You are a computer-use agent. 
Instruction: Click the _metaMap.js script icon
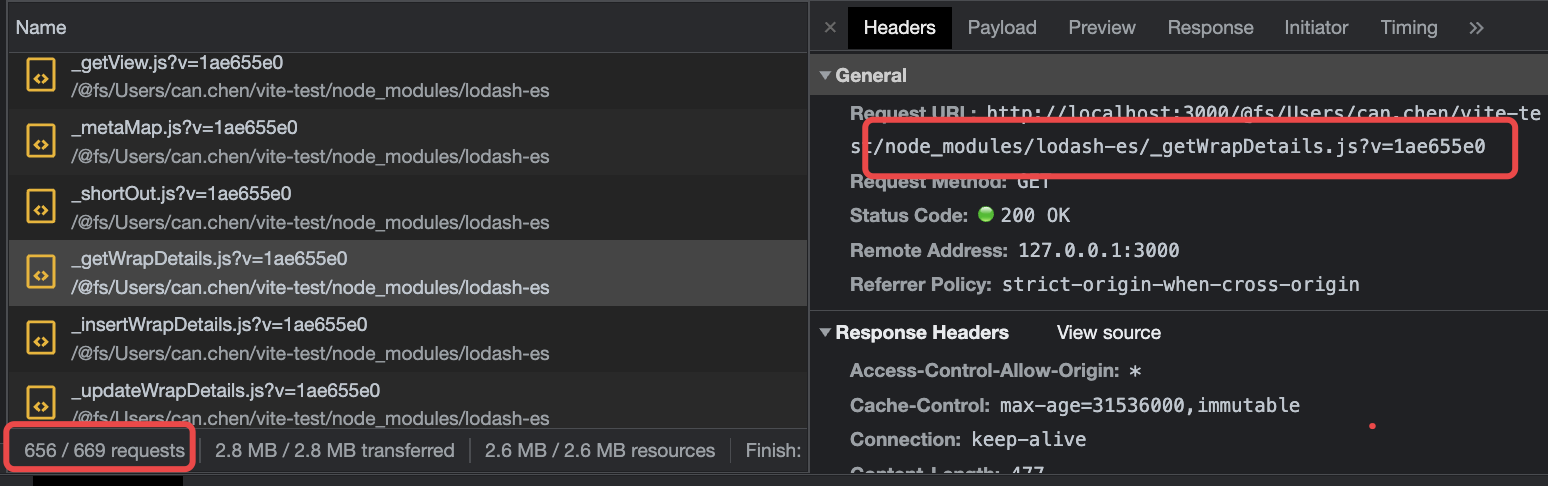tap(41, 141)
